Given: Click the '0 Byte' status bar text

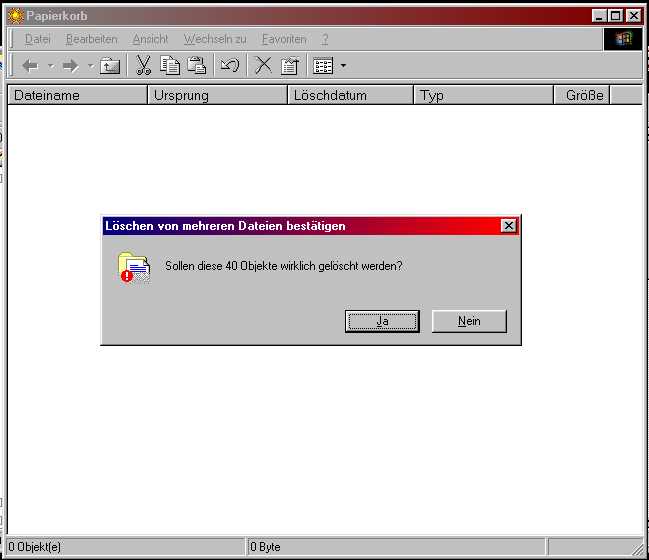Looking at the screenshot, I should 265,547.
